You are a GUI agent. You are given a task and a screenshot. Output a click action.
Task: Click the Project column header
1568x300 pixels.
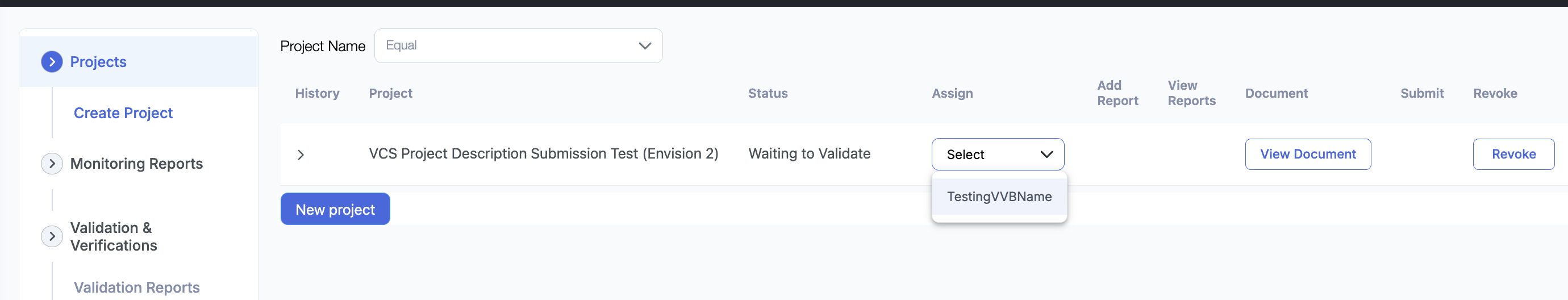tap(390, 93)
